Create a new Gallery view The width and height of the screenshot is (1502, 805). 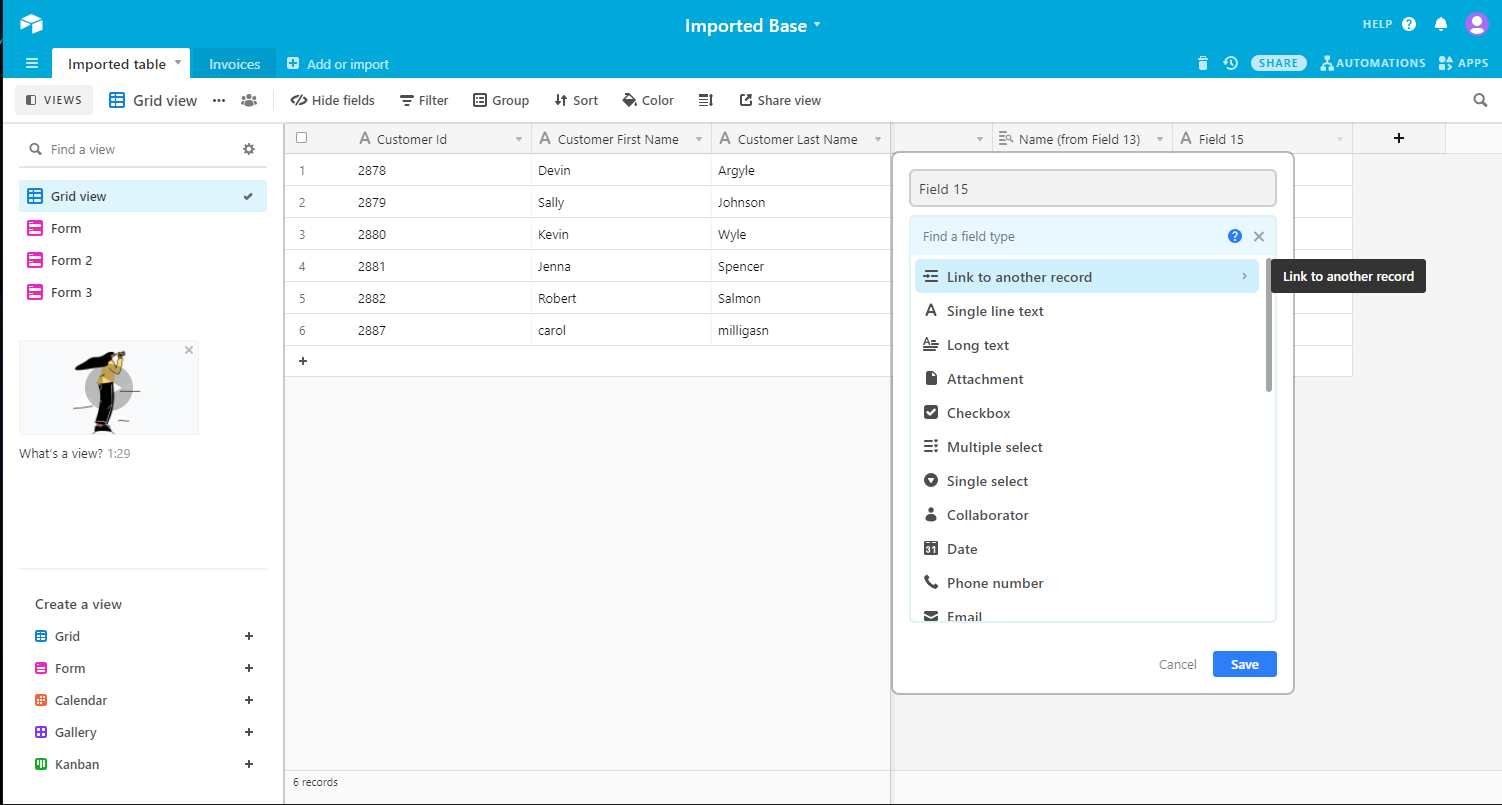click(143, 732)
